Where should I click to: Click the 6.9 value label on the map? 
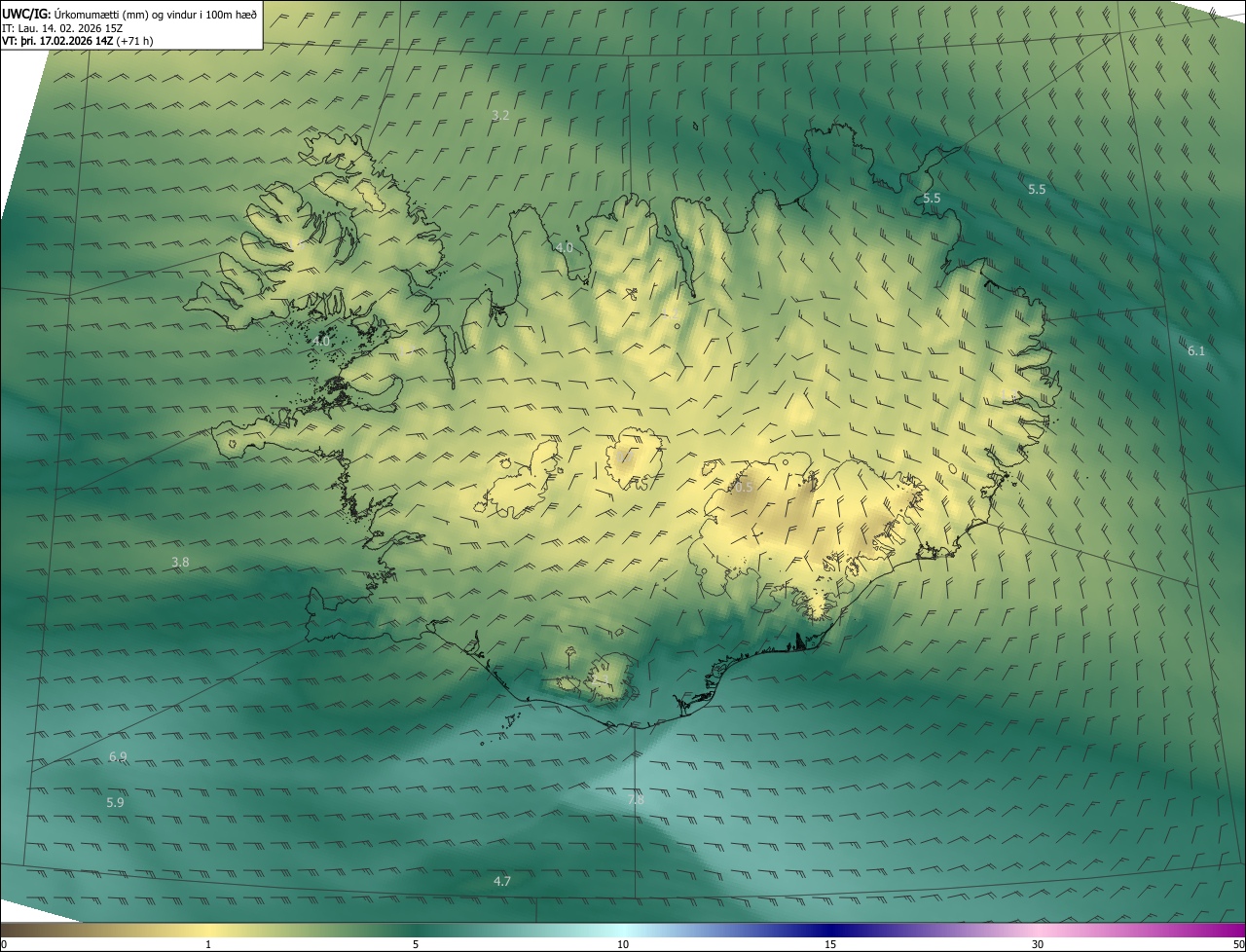point(118,756)
